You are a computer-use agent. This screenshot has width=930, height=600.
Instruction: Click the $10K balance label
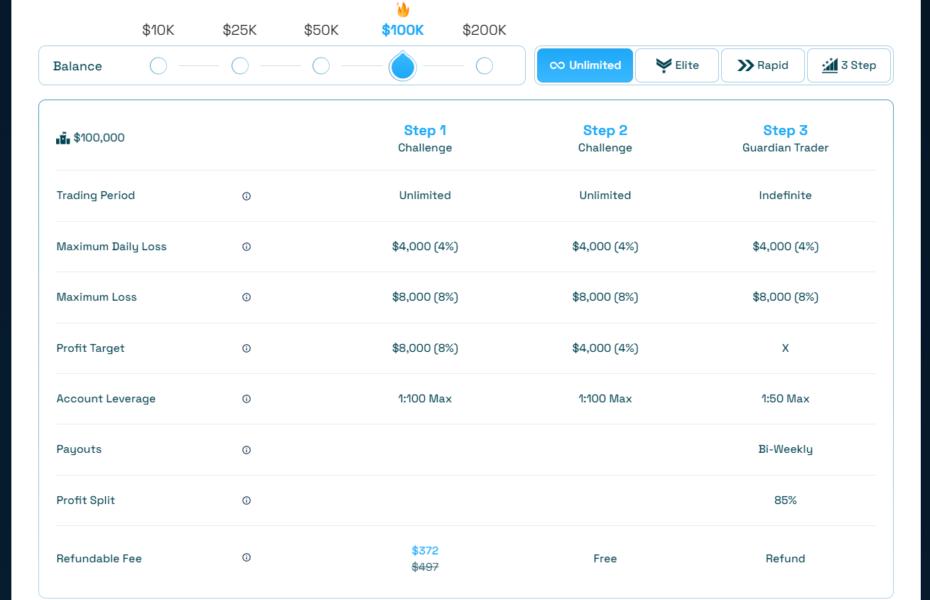158,30
